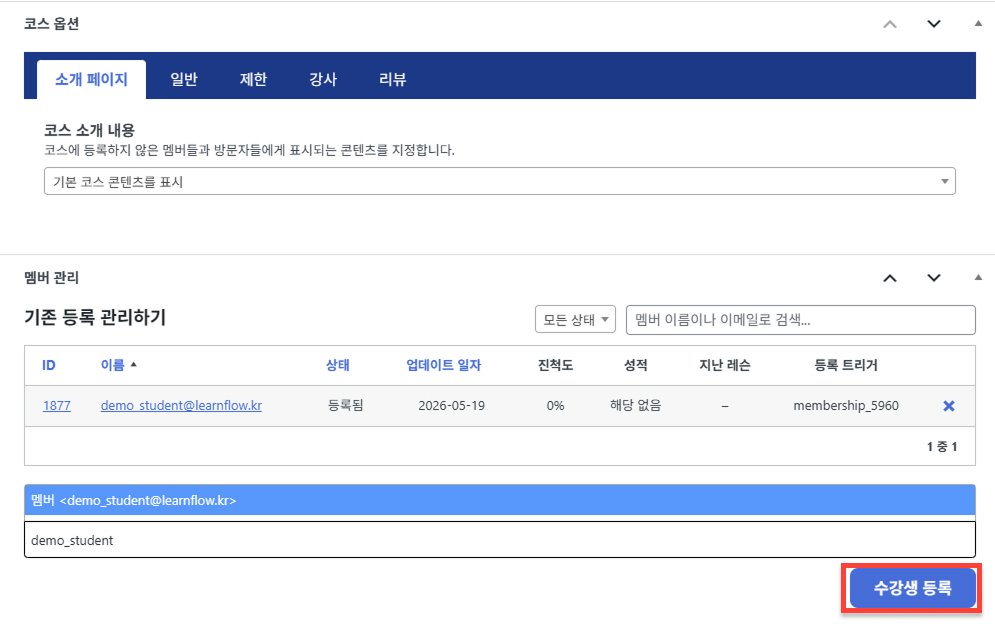Collapse the 코스 옵션 panel triangle
This screenshot has height=632, width=995.
[x=978, y=23]
